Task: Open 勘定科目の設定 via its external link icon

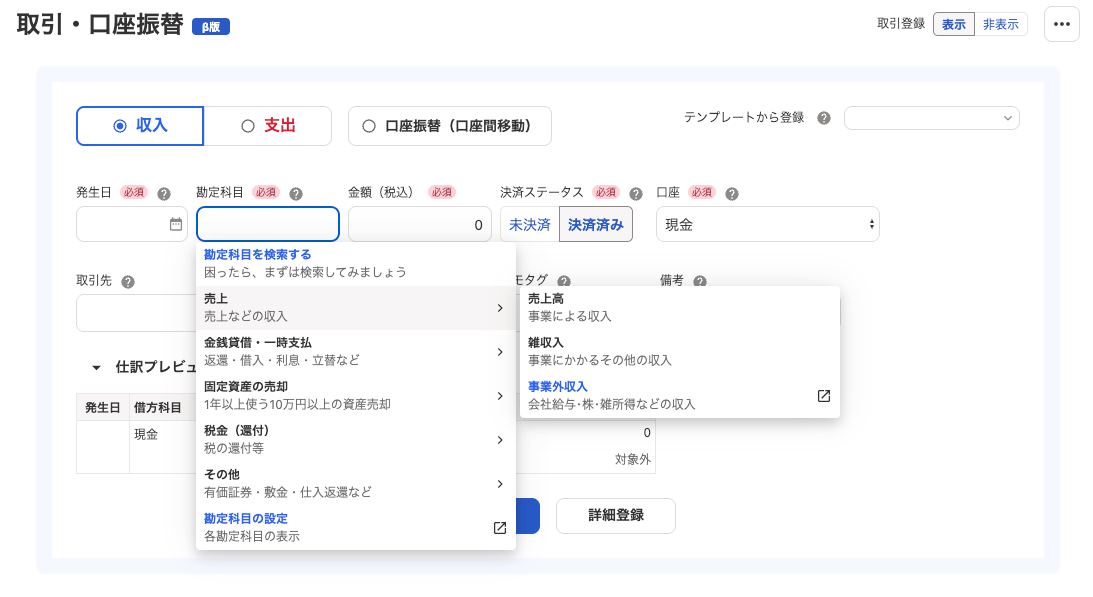Action: pos(499,528)
